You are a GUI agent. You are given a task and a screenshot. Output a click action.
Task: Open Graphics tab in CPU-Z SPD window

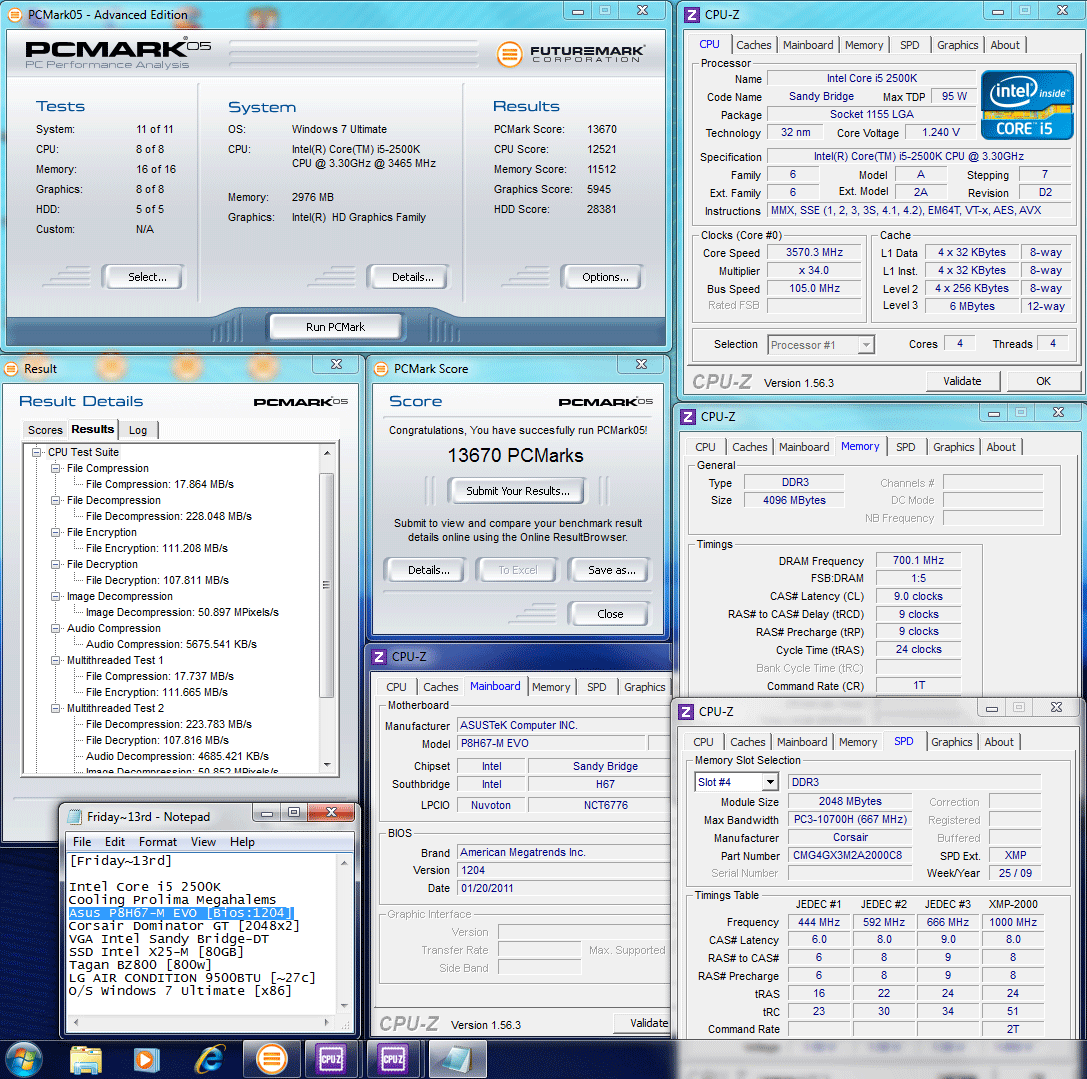point(951,742)
